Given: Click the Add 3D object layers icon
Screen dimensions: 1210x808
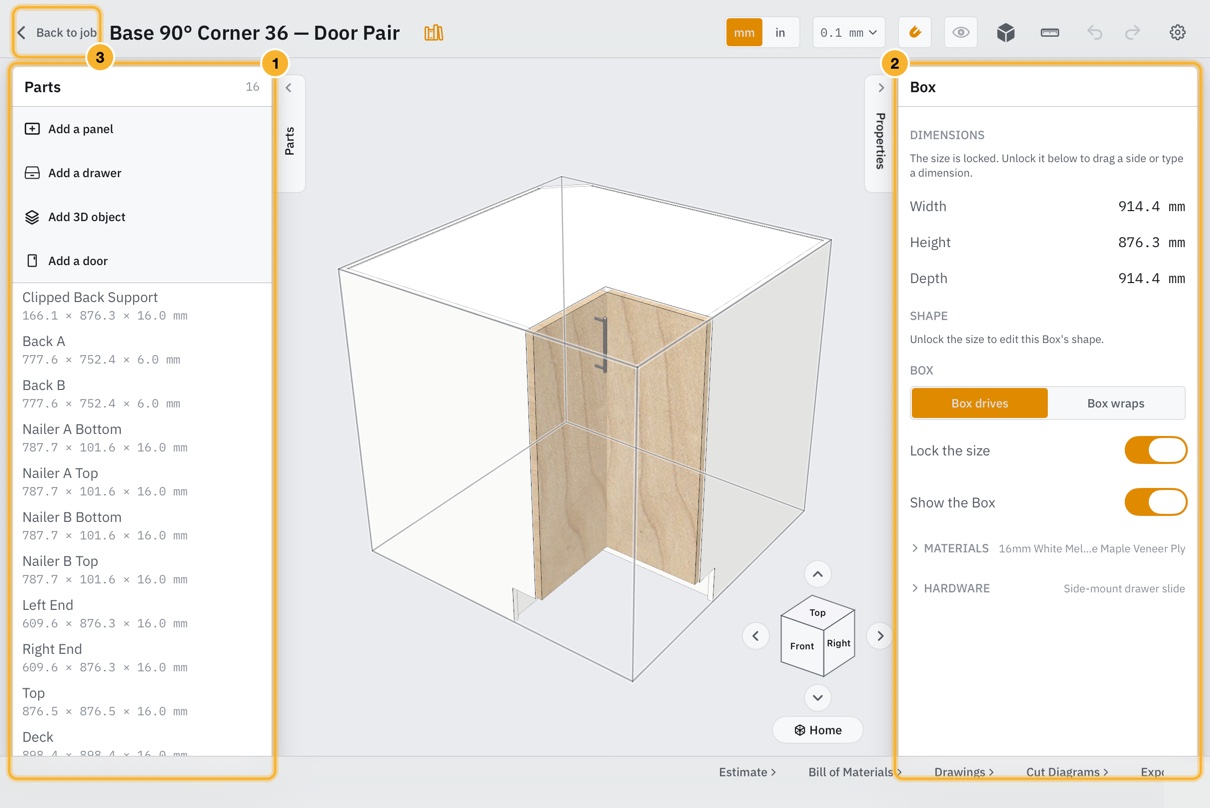Looking at the screenshot, I should click(x=32, y=217).
